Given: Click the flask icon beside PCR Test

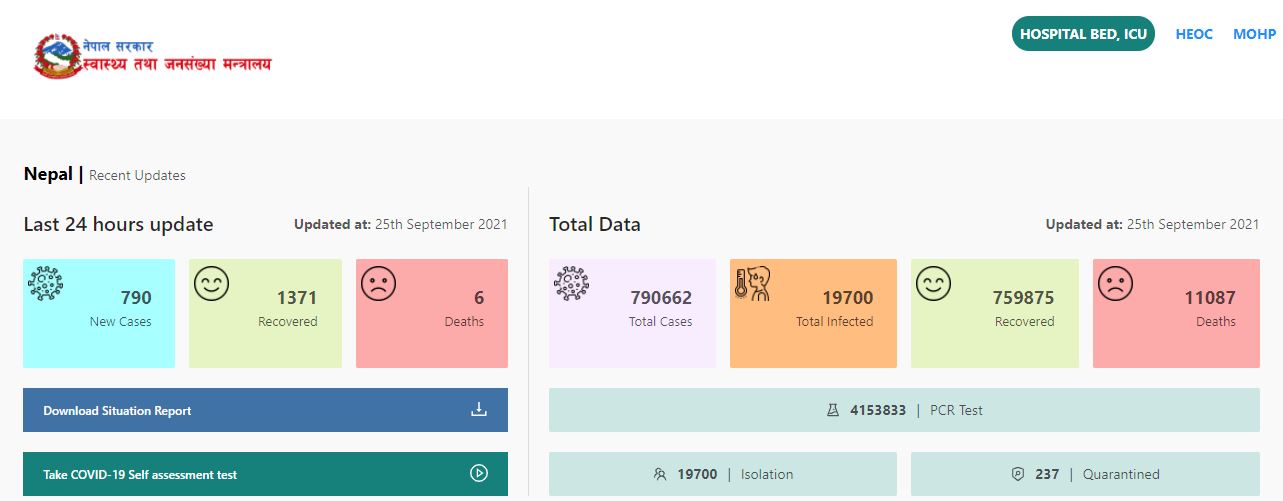Looking at the screenshot, I should (832, 410).
